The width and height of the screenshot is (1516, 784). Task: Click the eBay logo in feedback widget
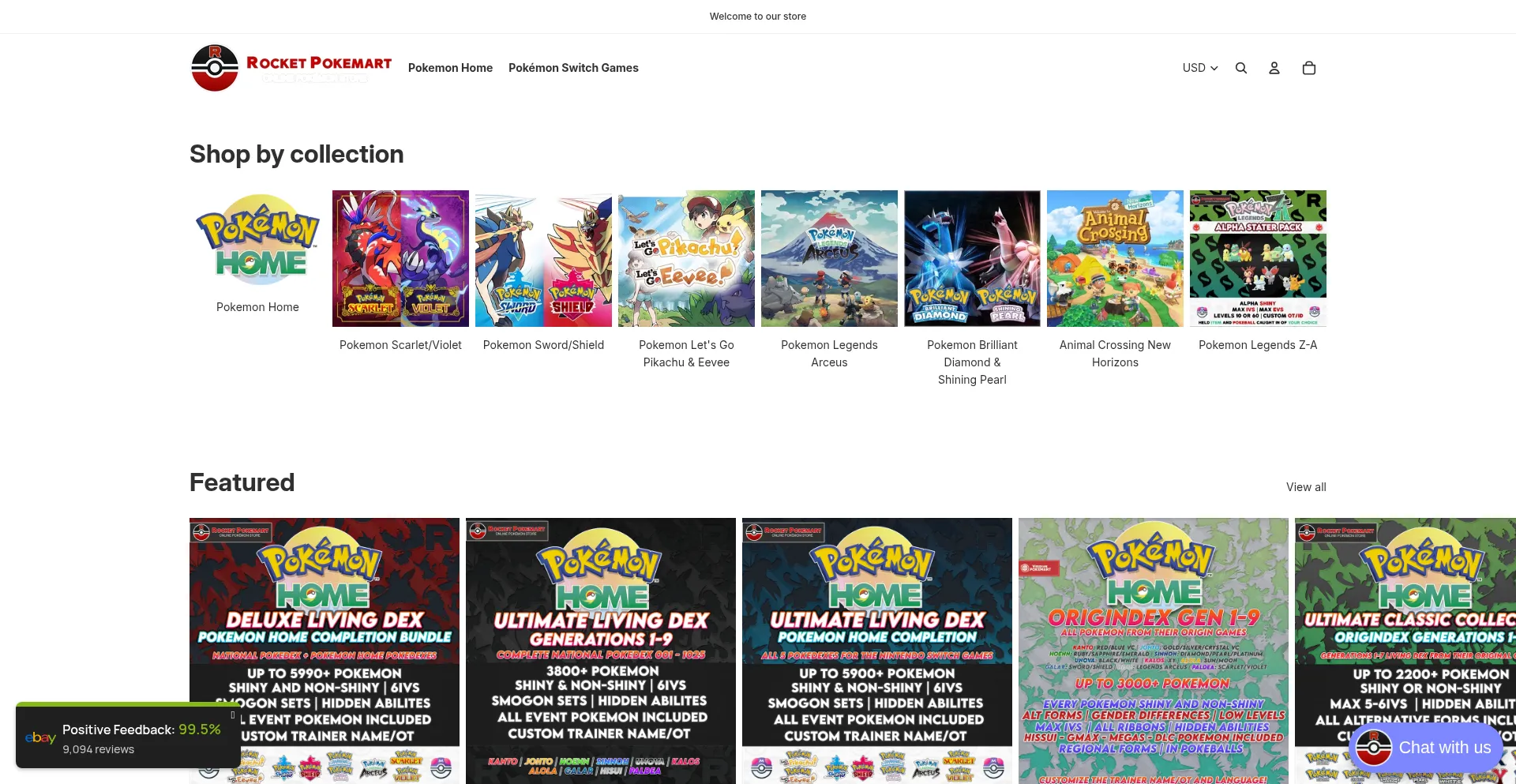40,737
